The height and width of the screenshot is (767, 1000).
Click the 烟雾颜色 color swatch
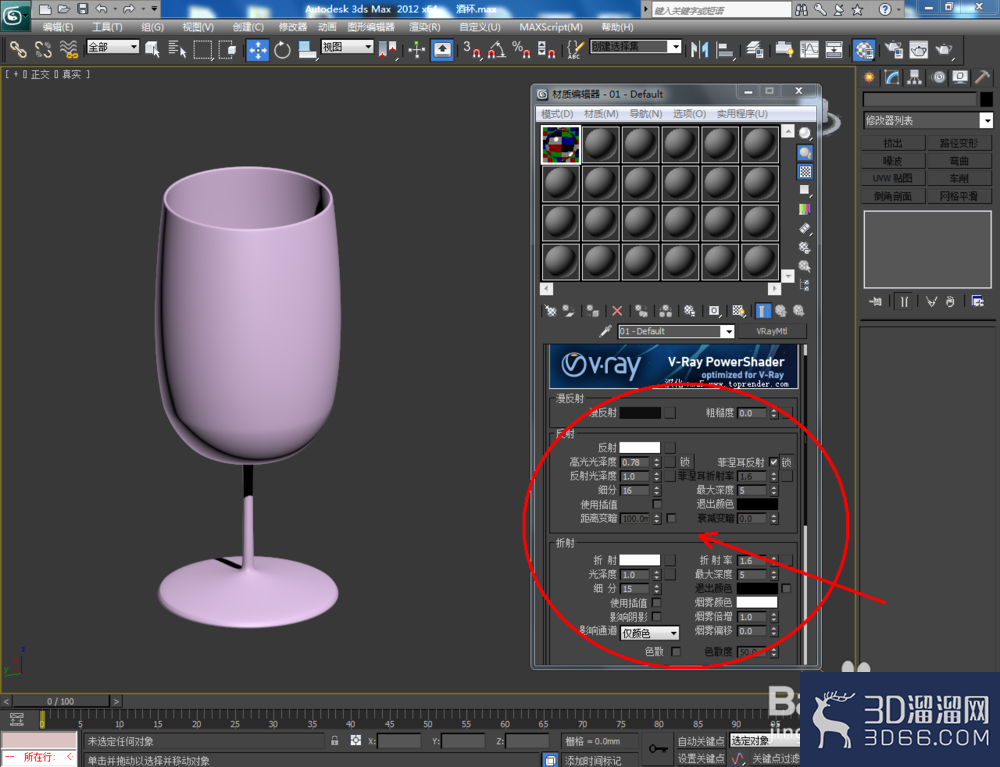[757, 602]
